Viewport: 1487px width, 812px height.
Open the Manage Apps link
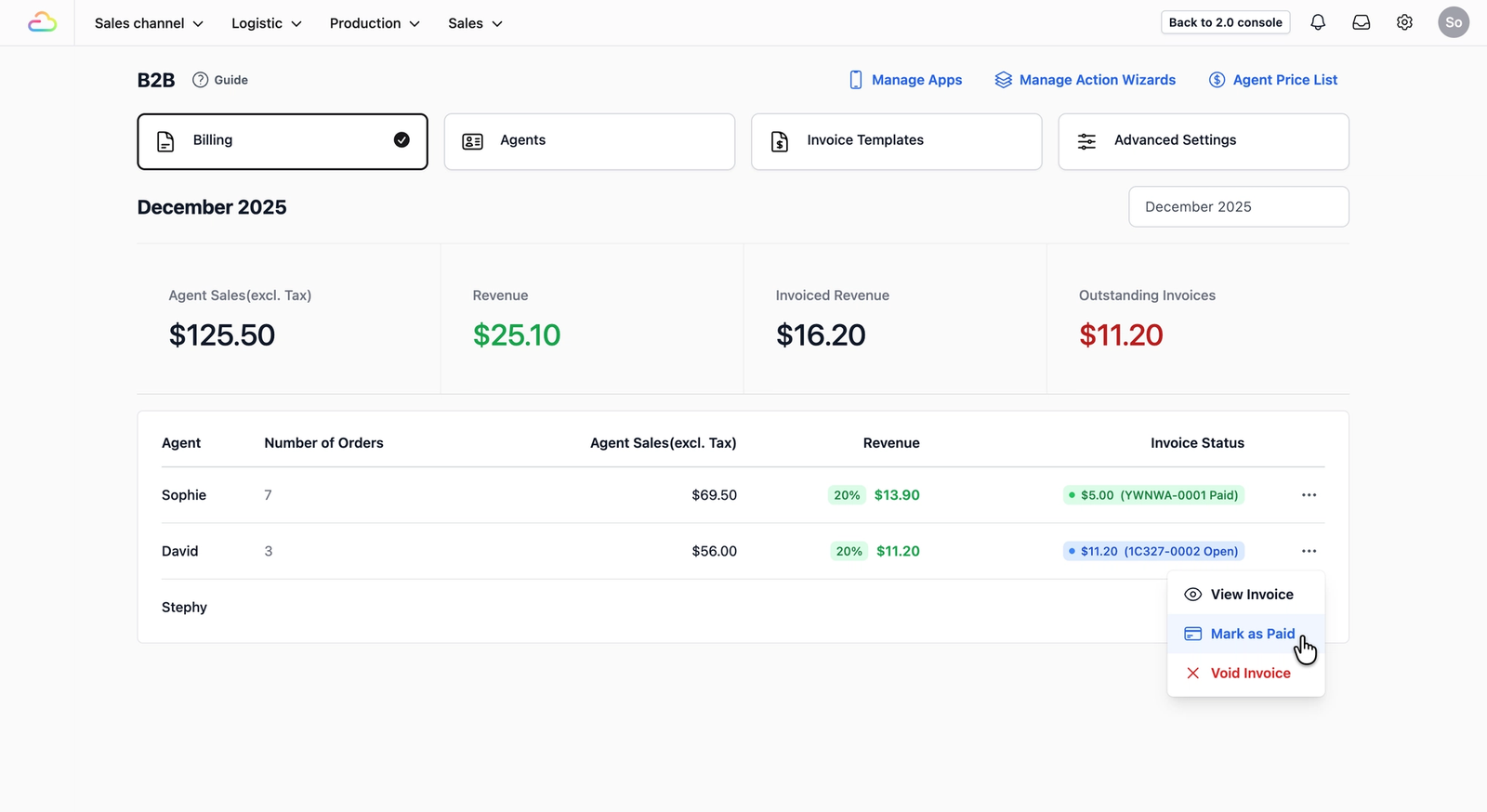pyautogui.click(x=905, y=80)
